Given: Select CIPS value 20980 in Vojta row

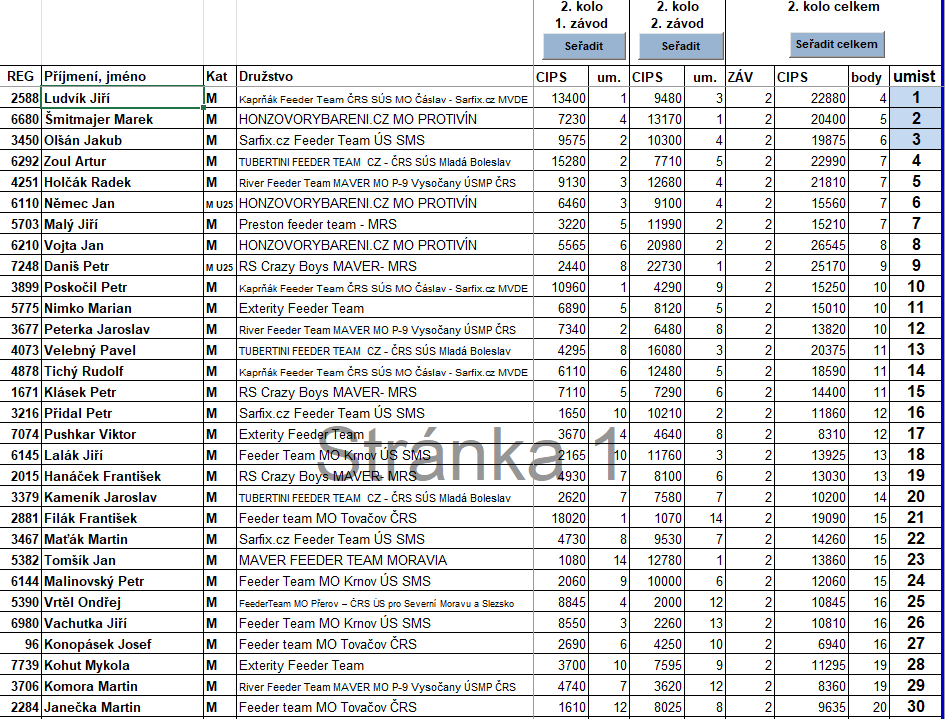Looking at the screenshot, I should (x=658, y=245).
